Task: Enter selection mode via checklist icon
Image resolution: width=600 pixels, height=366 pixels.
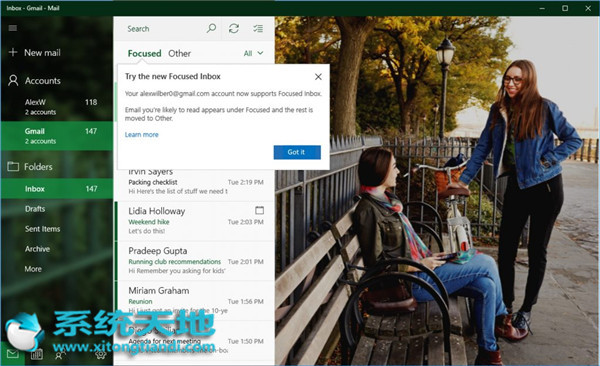Action: (258, 28)
